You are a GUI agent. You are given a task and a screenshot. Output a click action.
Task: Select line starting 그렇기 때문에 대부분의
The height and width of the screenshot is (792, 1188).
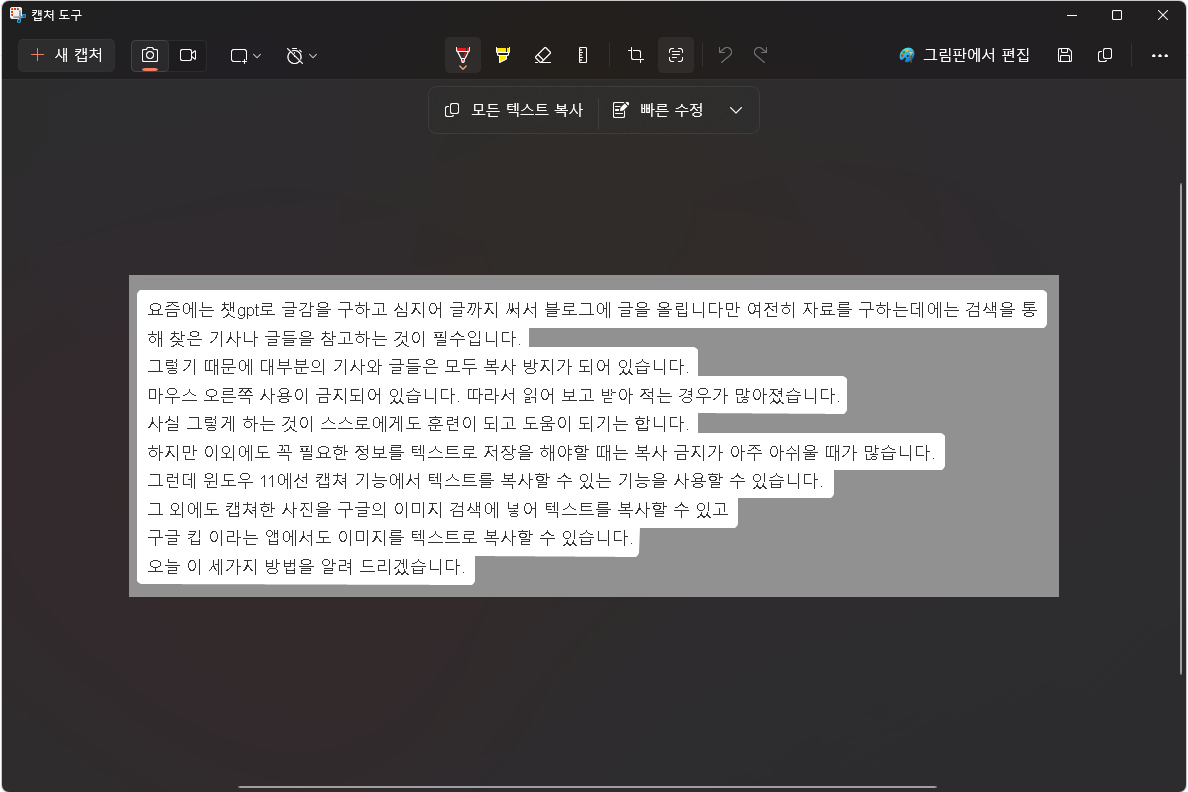coord(417,367)
